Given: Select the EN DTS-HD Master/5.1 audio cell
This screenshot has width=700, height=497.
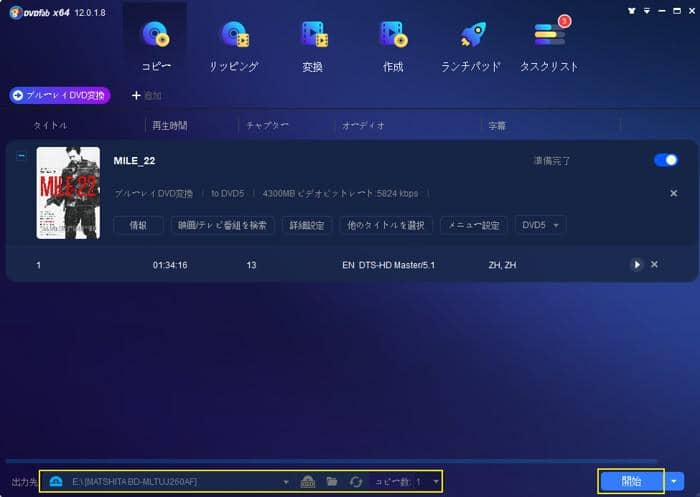Looking at the screenshot, I should pyautogui.click(x=388, y=265).
